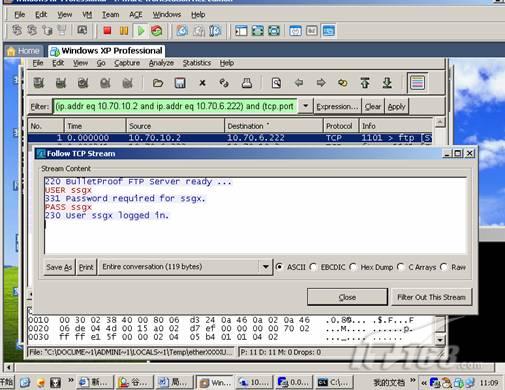Click the Win... taskbar button
The width and height of the screenshot is (505, 390).
click(x=215, y=382)
